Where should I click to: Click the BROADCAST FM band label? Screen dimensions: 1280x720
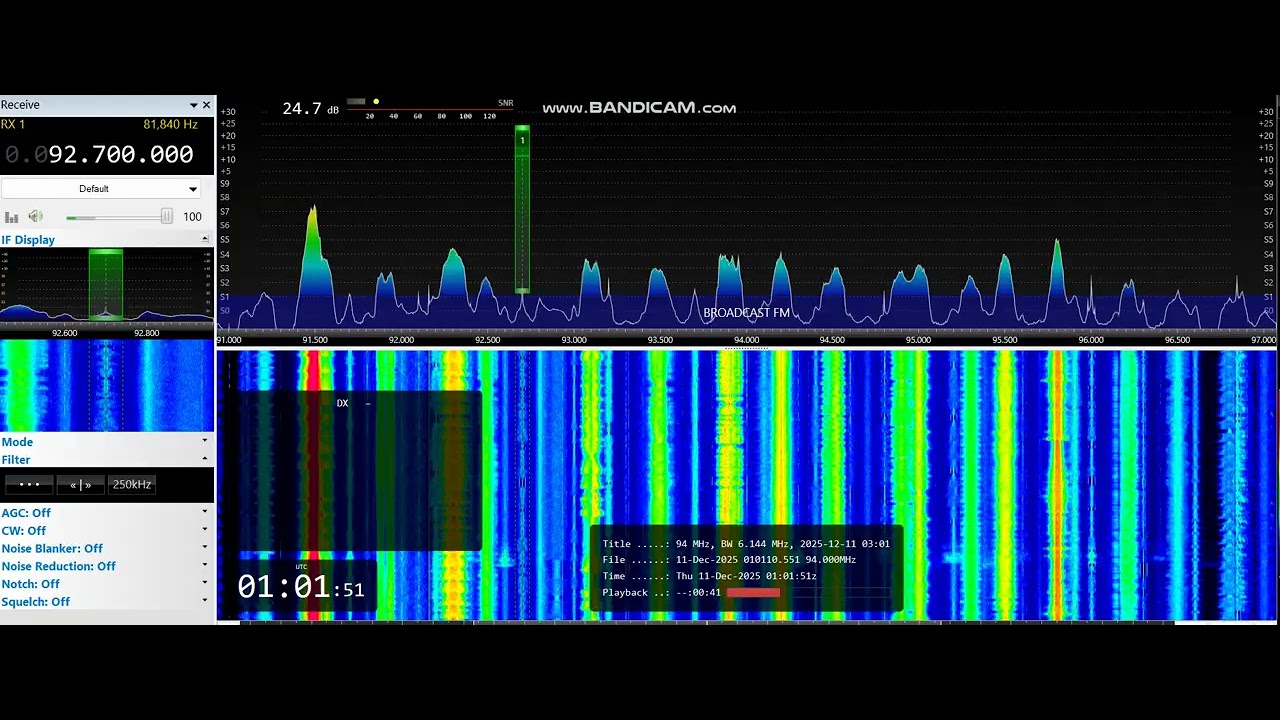tap(746, 313)
